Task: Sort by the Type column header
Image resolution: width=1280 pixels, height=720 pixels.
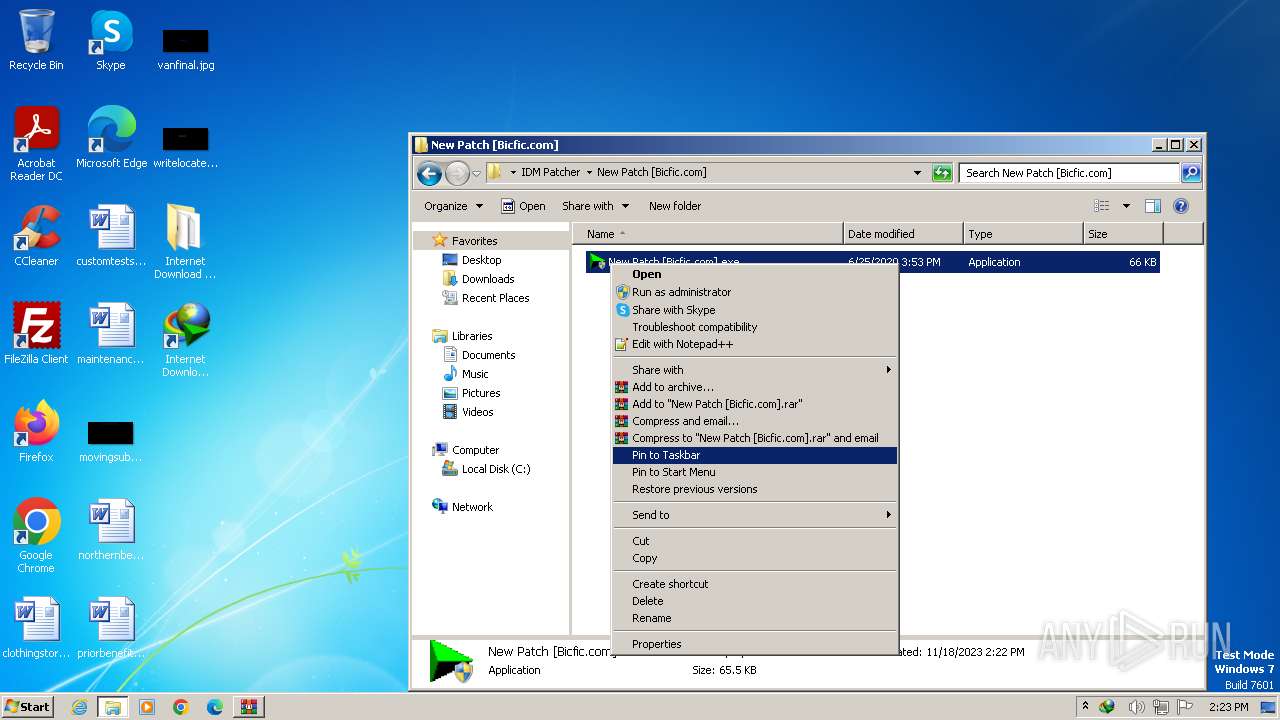Action: point(1024,234)
